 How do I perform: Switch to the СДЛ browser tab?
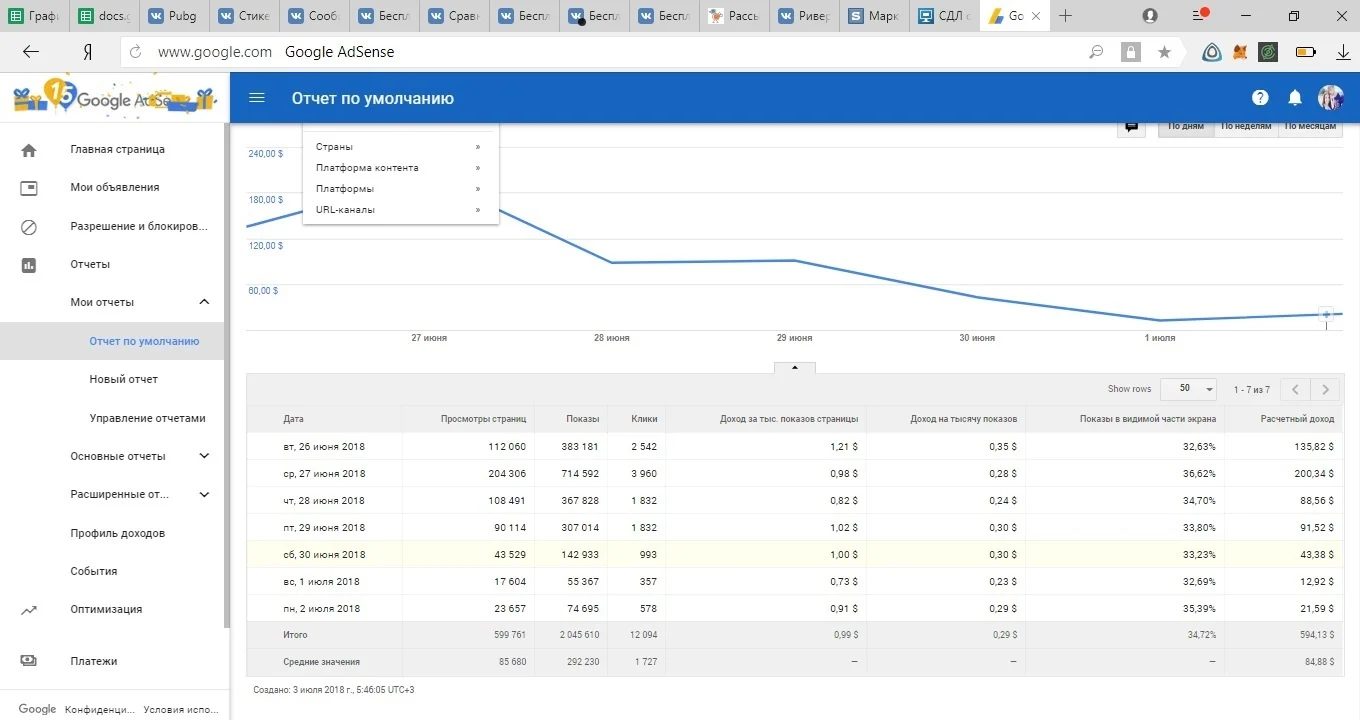coord(943,16)
